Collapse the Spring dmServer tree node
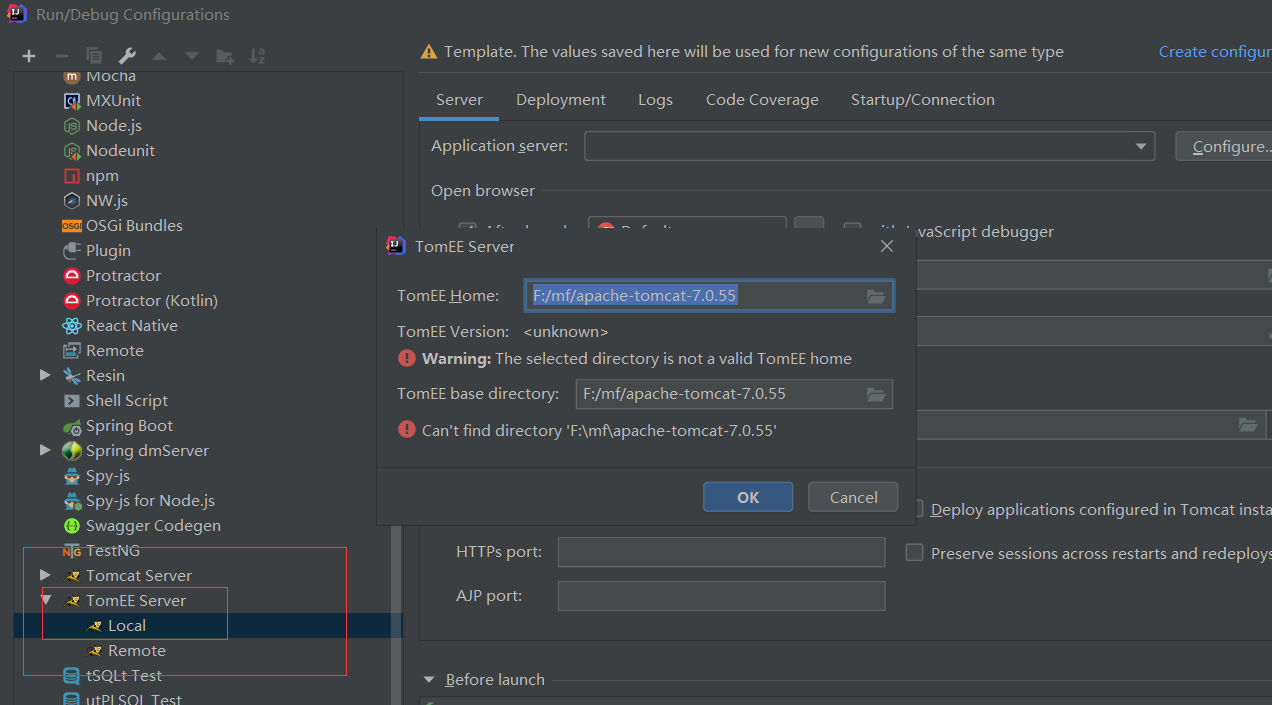The width and height of the screenshot is (1272, 705). click(44, 450)
